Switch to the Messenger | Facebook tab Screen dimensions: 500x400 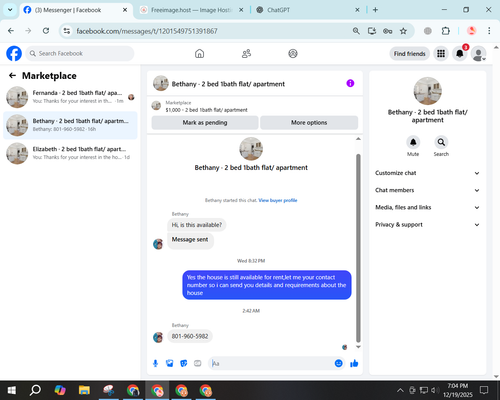pos(76,10)
